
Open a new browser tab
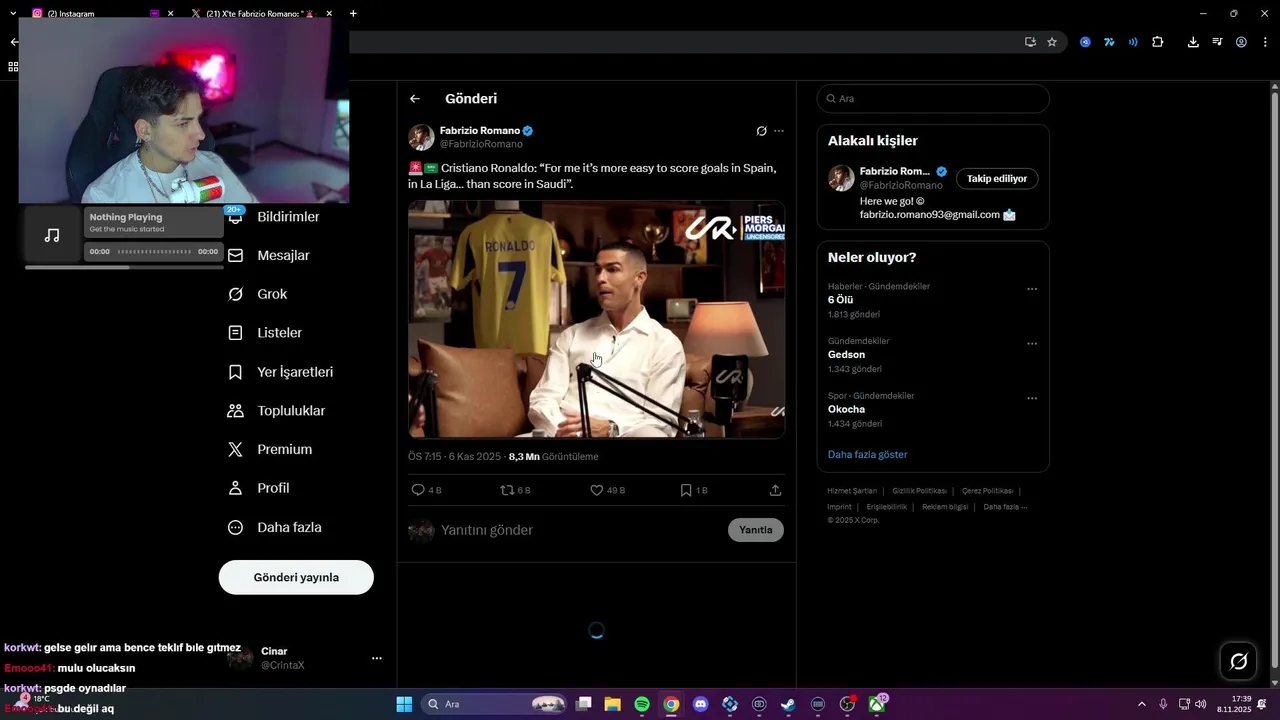tap(353, 14)
